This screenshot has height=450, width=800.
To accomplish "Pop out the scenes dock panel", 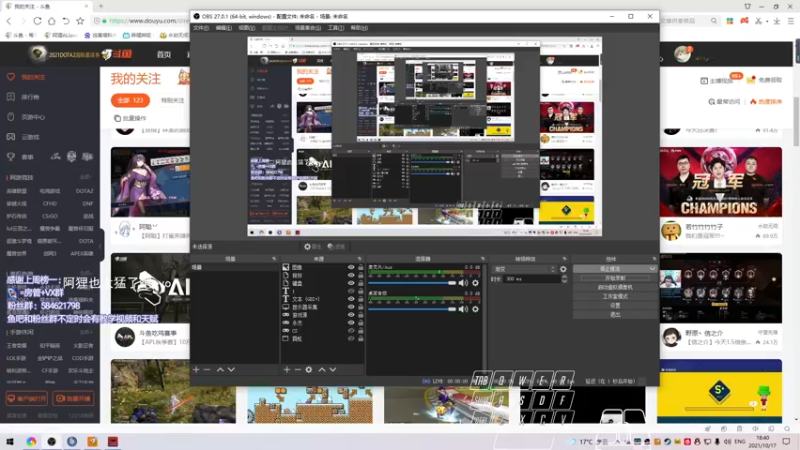I will 274,259.
